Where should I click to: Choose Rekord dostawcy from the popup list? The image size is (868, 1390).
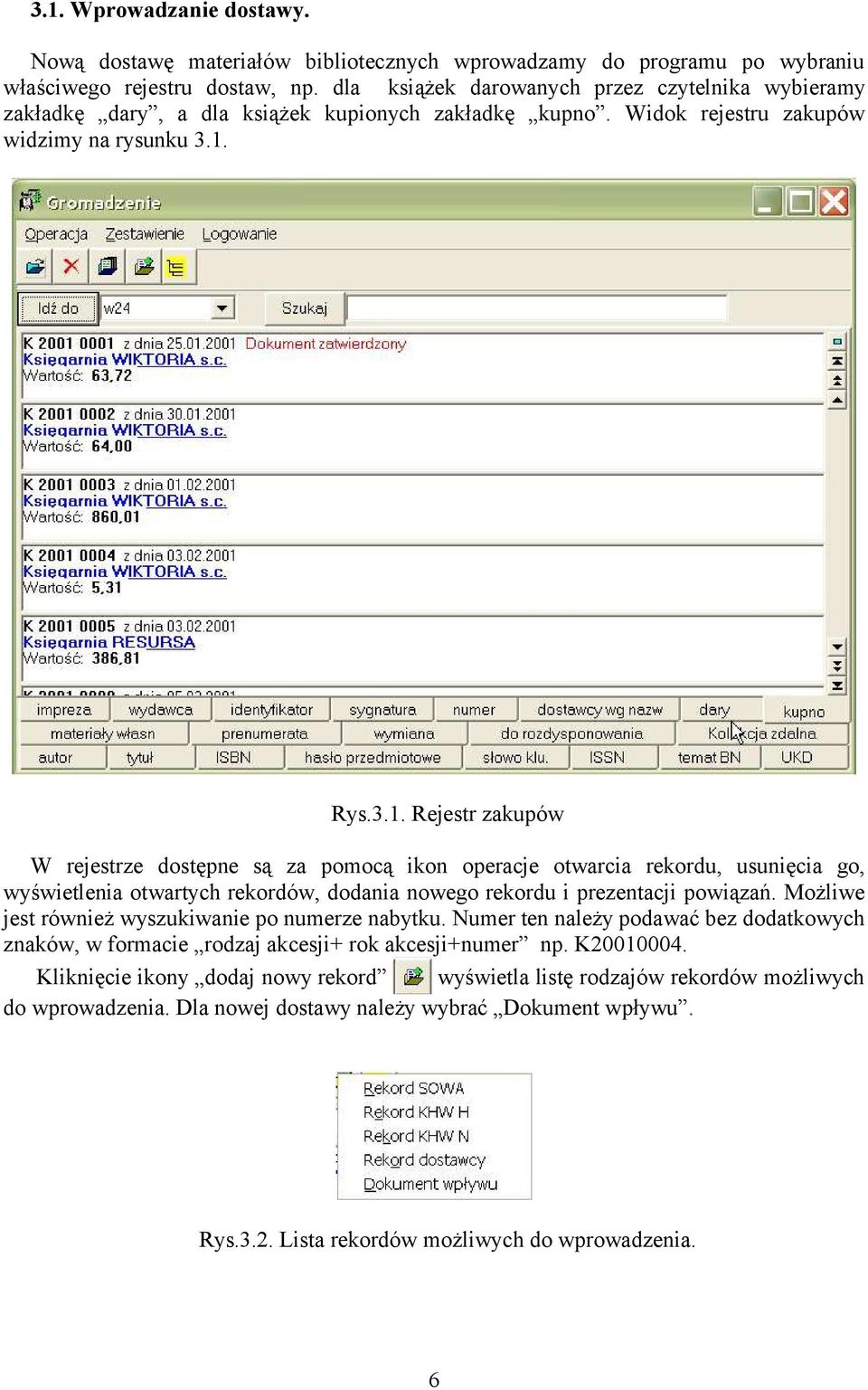pyautogui.click(x=424, y=1159)
